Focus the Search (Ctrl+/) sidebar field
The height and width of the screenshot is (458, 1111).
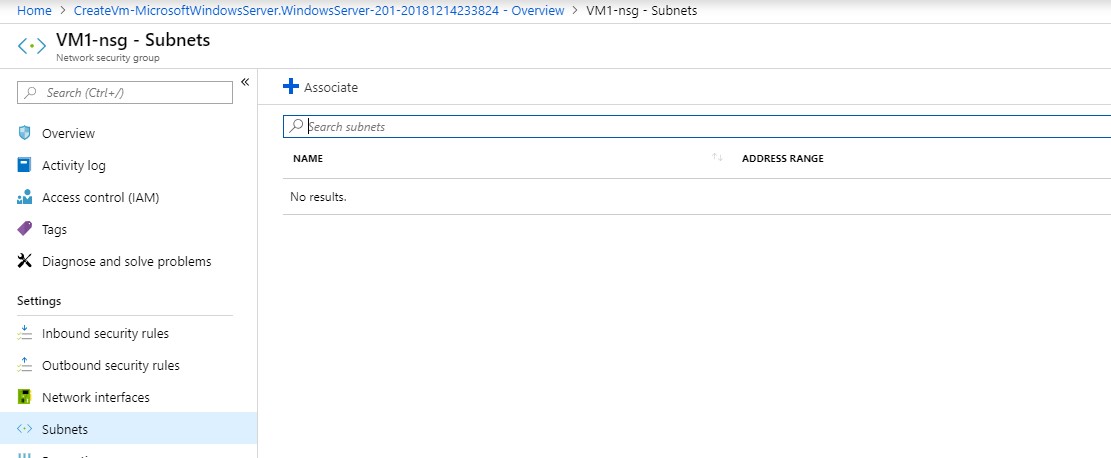pos(125,93)
